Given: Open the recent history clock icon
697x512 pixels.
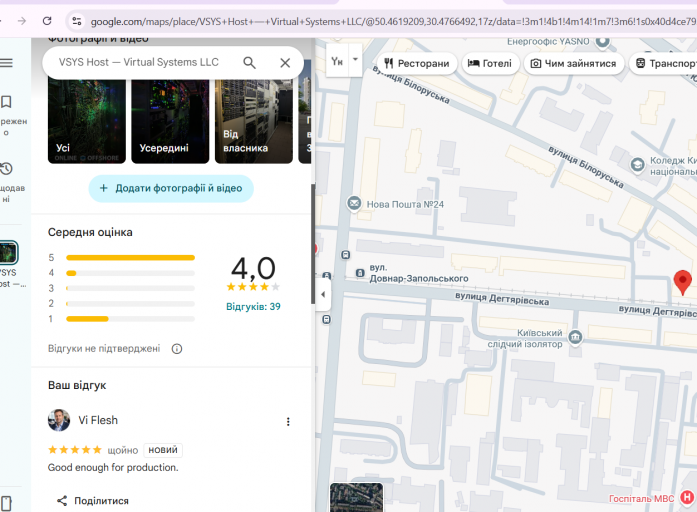Looking at the screenshot, I should point(6,168).
